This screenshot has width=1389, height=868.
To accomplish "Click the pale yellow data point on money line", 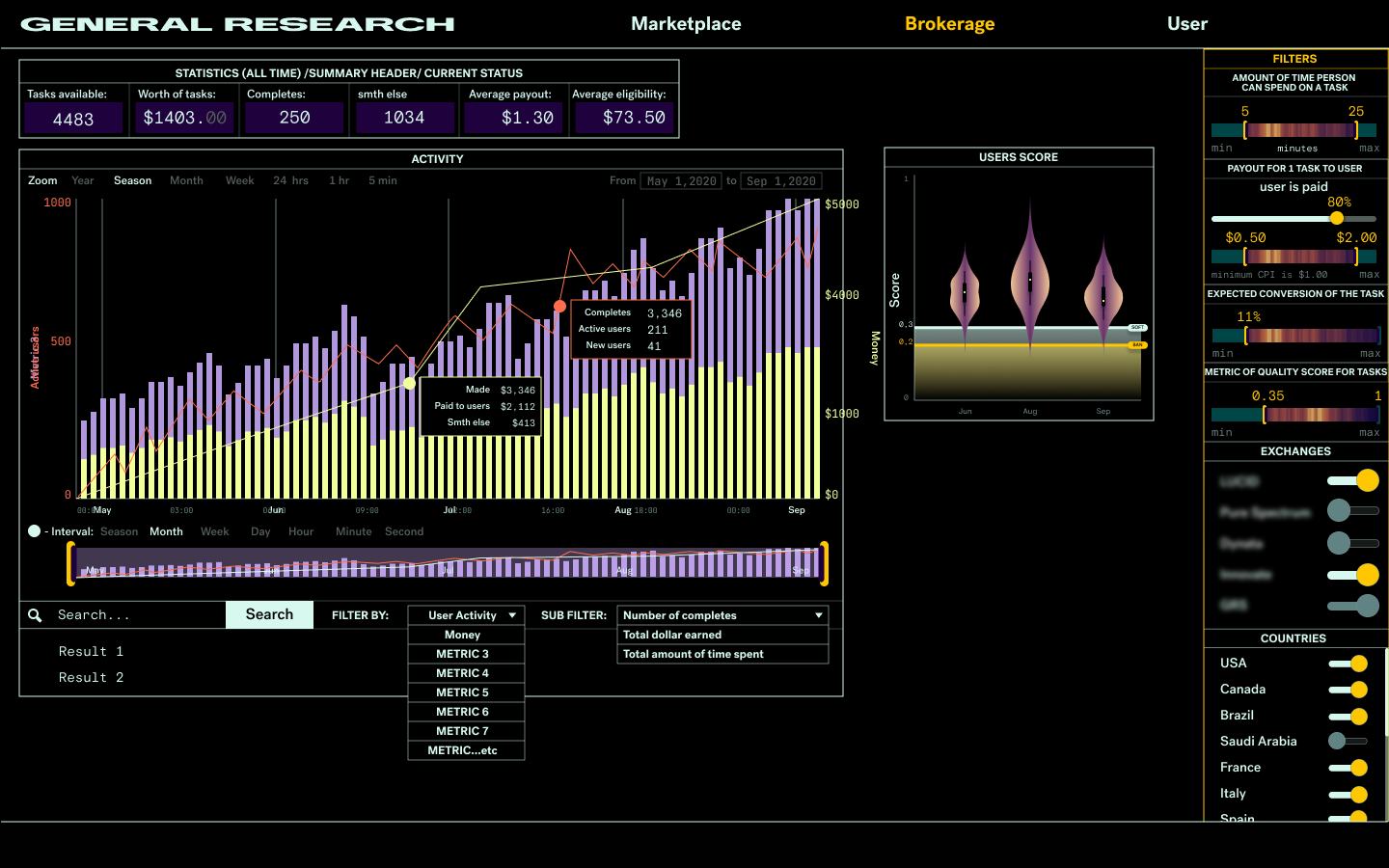I will pyautogui.click(x=410, y=384).
